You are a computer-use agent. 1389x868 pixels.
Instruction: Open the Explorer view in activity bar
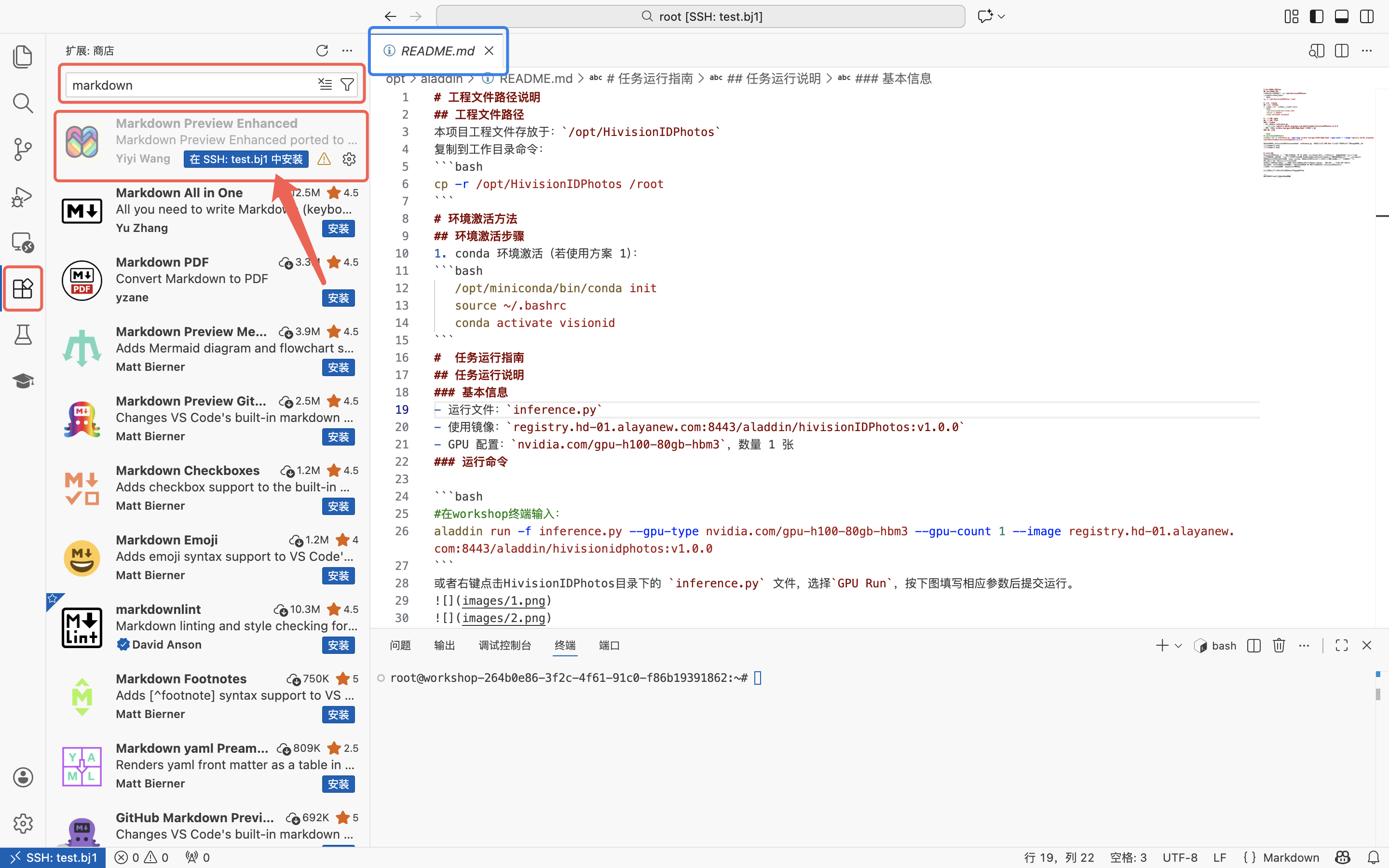click(x=22, y=56)
